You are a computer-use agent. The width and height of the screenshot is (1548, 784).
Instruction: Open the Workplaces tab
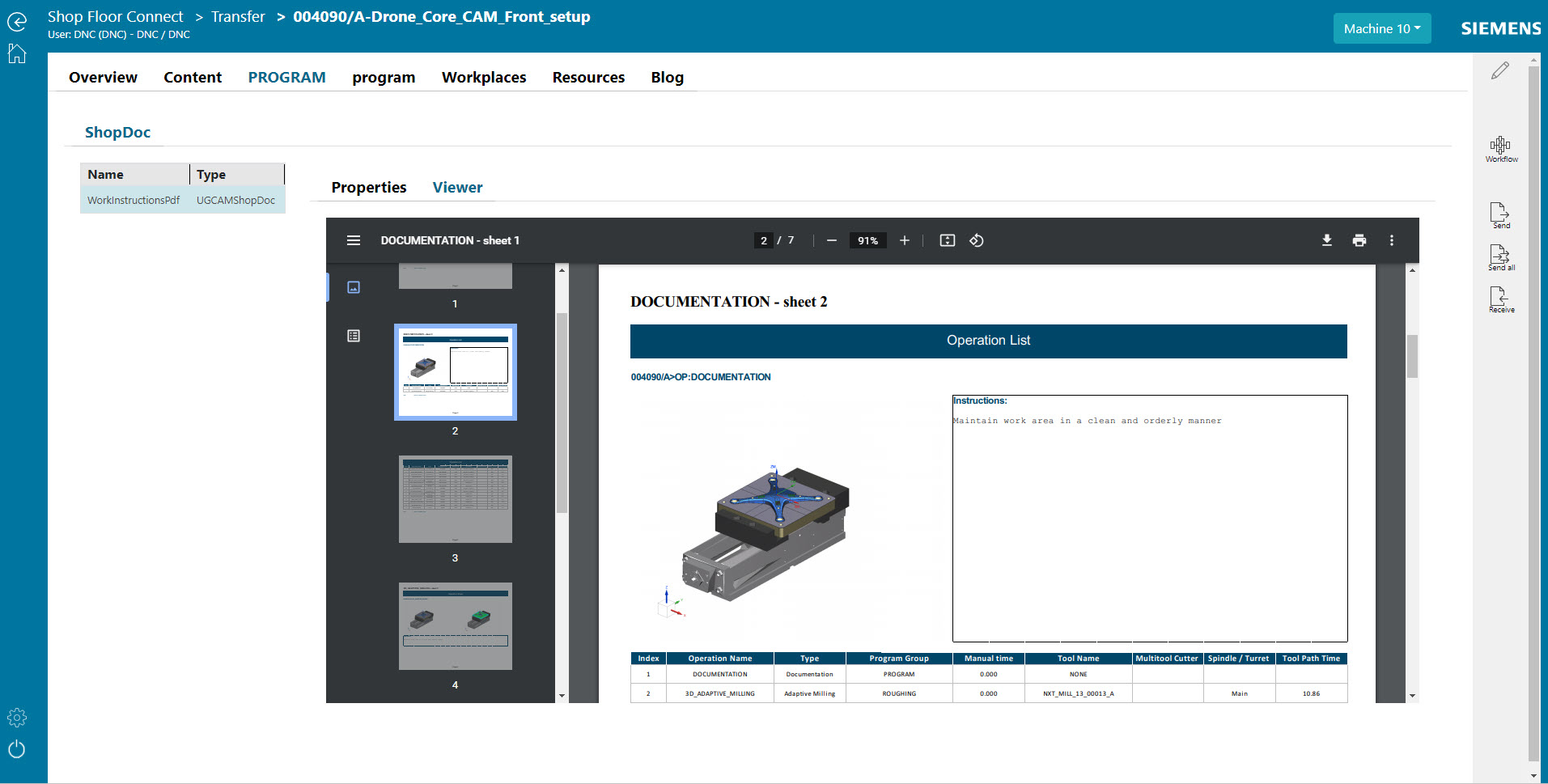point(483,77)
